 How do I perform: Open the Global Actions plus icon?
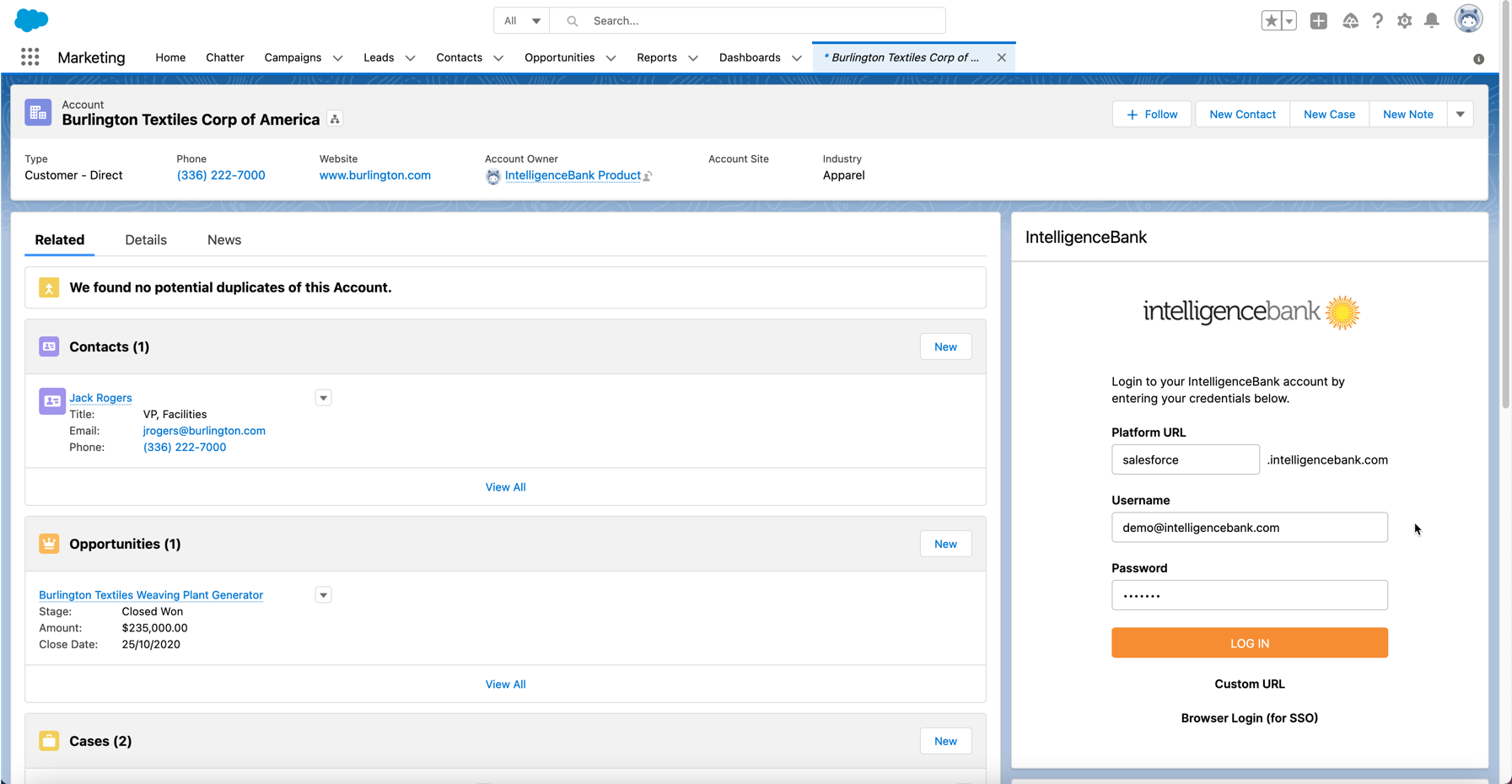tap(1318, 21)
